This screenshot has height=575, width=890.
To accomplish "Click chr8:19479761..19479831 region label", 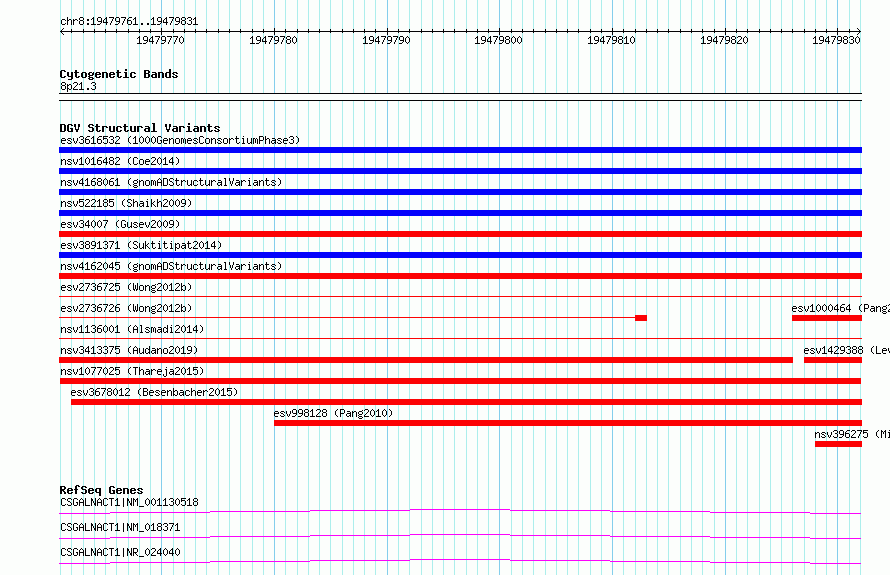I will tap(129, 22).
